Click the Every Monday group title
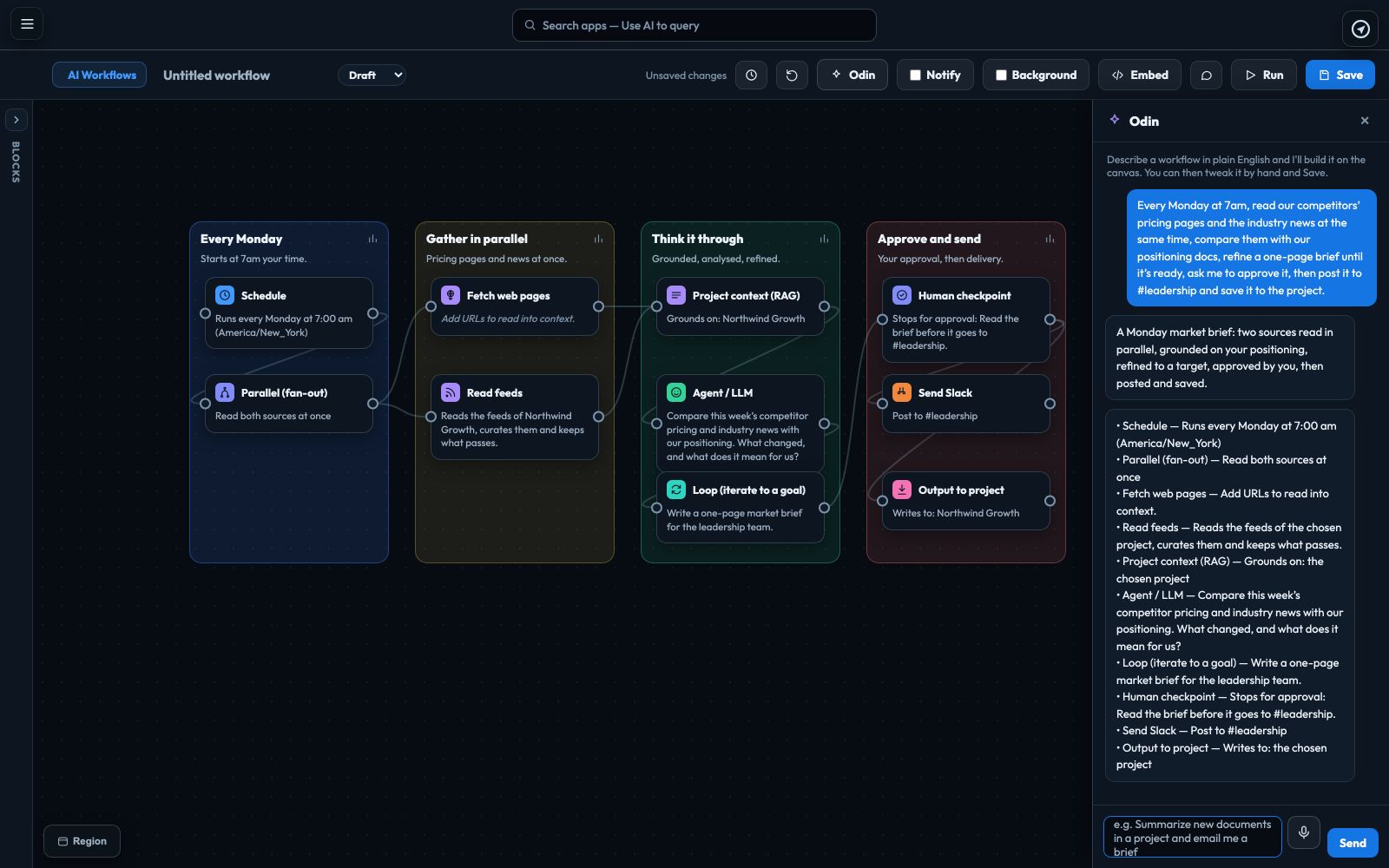The width and height of the screenshot is (1389, 868). click(241, 239)
